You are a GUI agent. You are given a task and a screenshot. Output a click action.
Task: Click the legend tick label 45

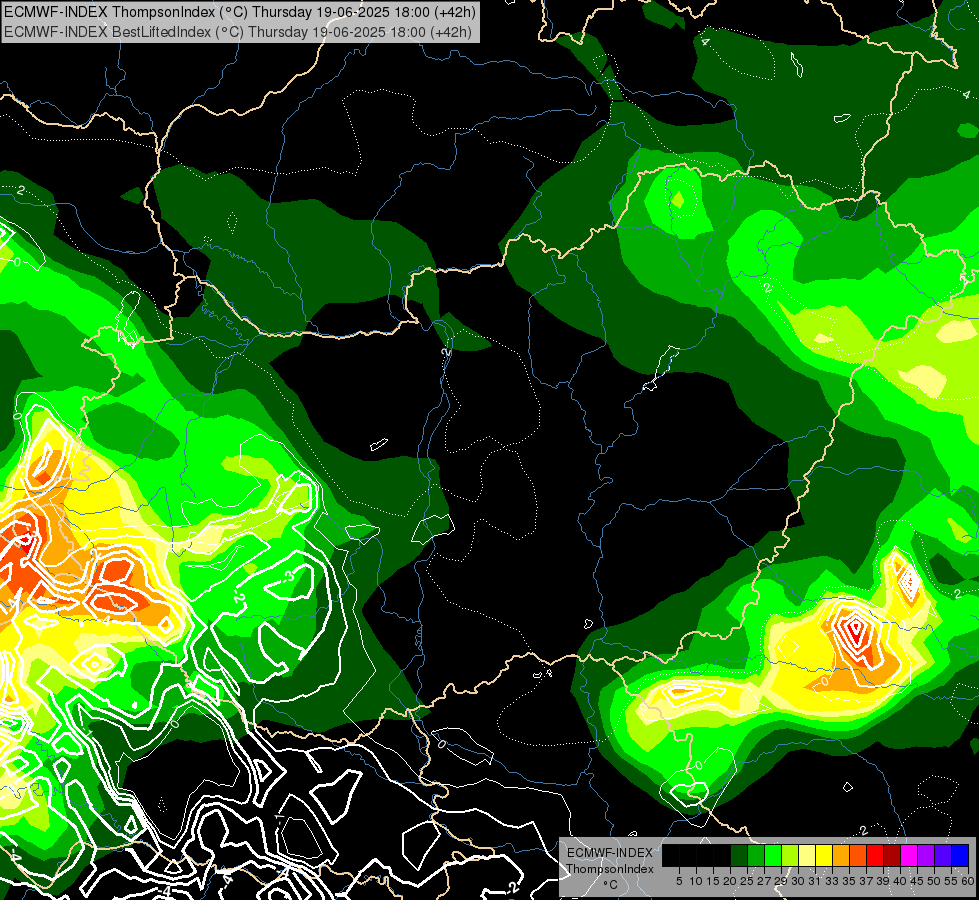point(917,881)
